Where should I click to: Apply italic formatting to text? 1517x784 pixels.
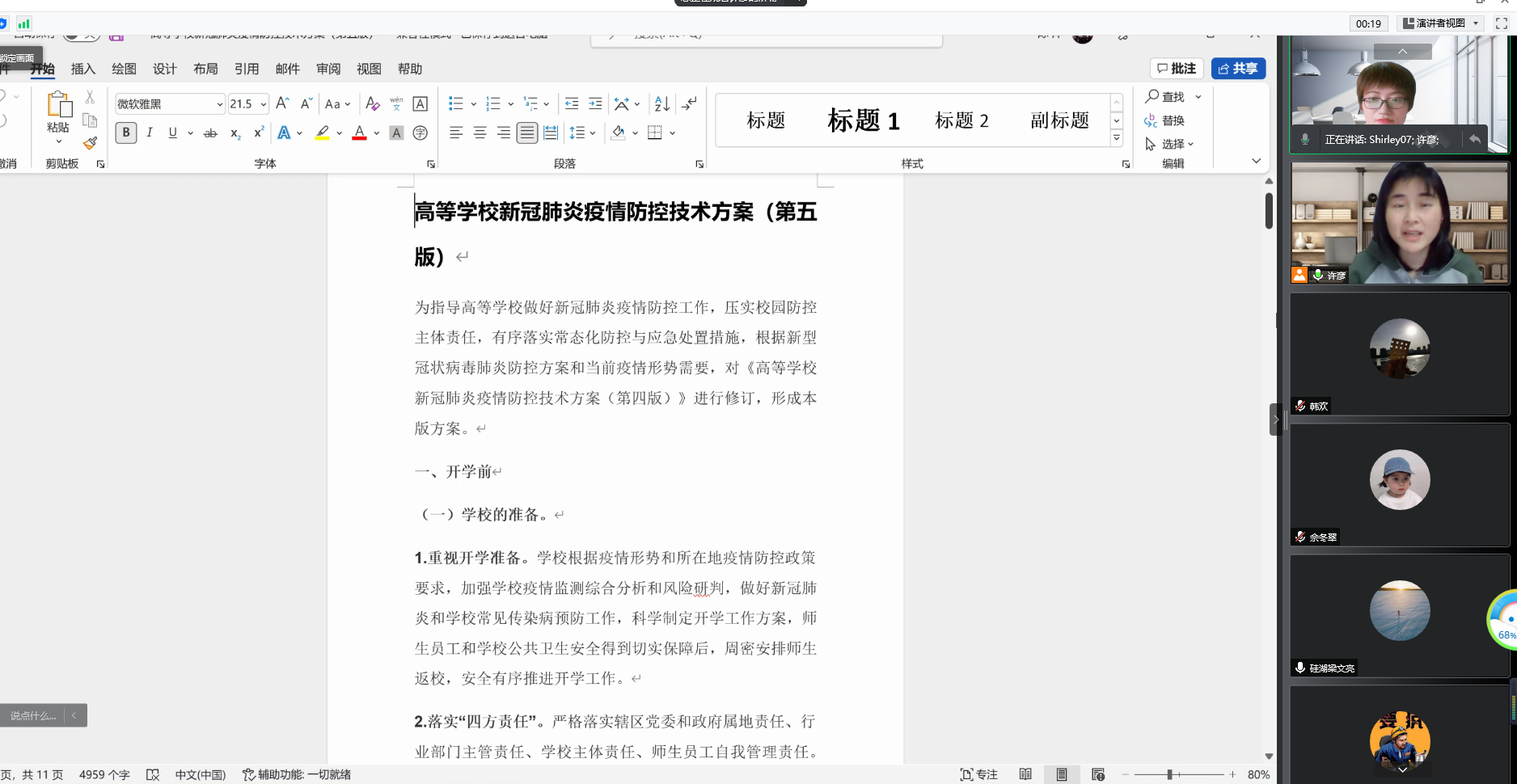click(x=150, y=133)
